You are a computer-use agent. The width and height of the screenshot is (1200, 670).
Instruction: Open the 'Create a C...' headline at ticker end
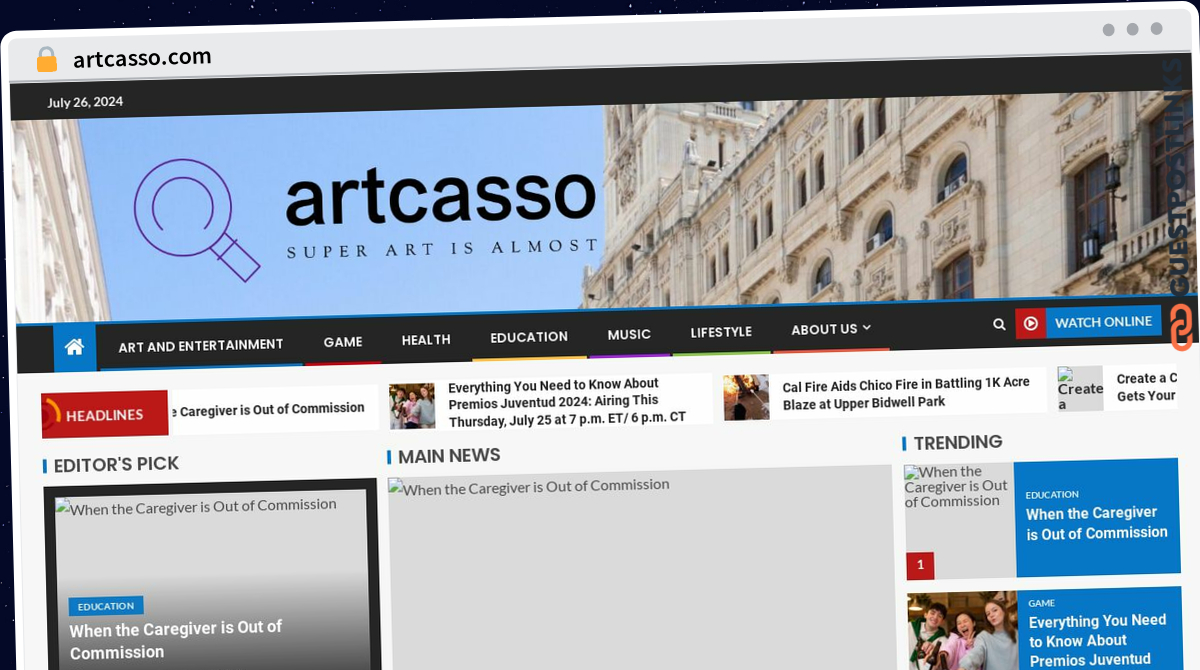click(1146, 387)
